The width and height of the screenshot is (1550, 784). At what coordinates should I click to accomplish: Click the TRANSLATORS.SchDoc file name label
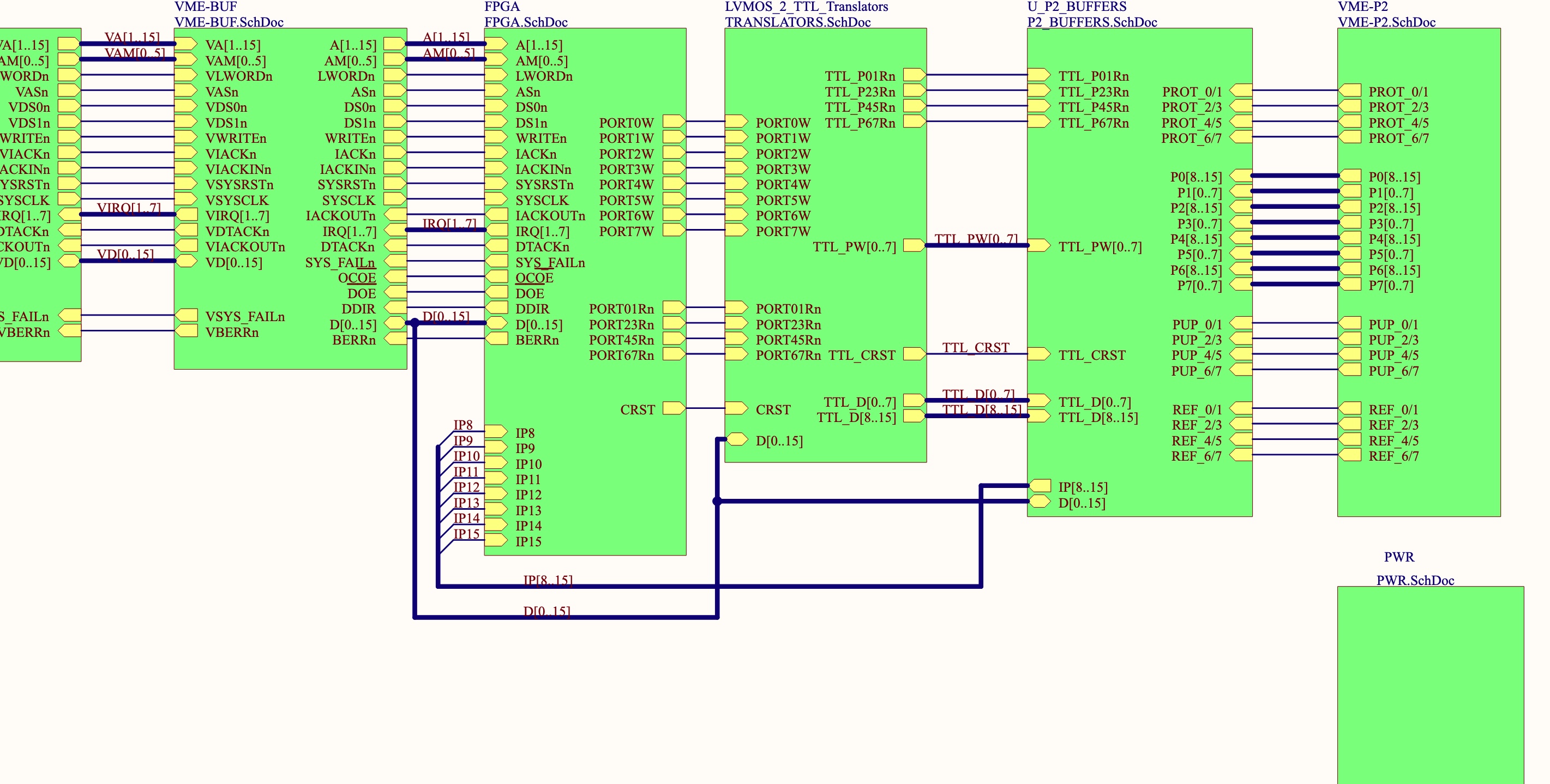(797, 22)
